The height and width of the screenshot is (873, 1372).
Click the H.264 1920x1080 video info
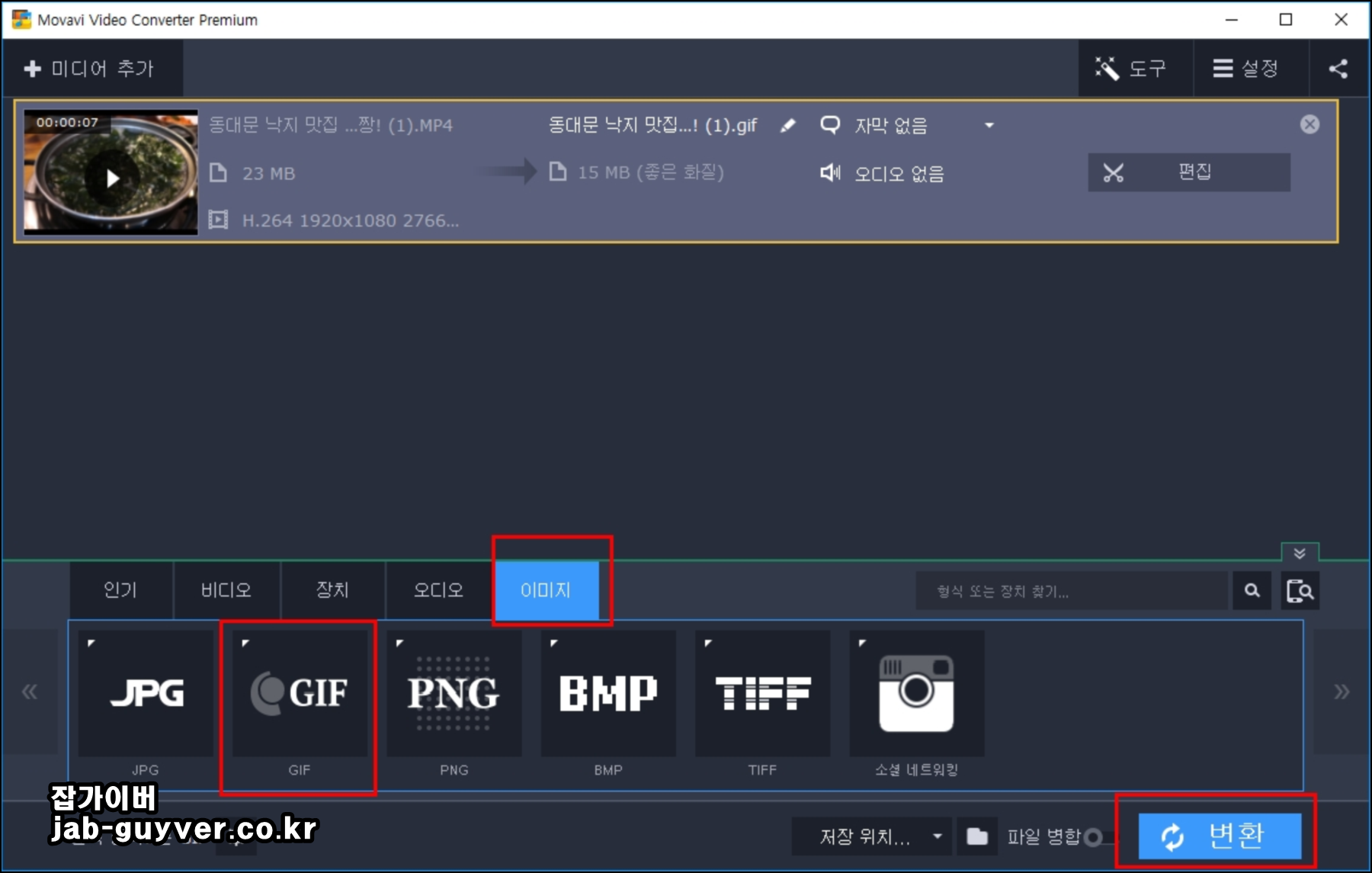351,220
